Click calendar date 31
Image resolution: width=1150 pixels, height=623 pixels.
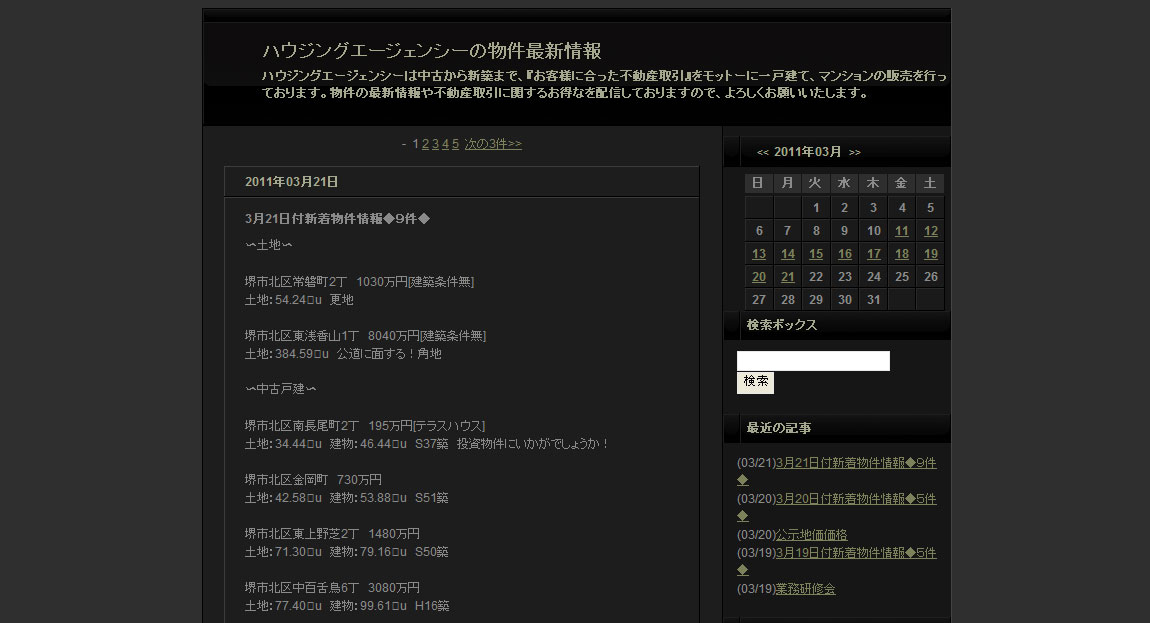point(874,299)
